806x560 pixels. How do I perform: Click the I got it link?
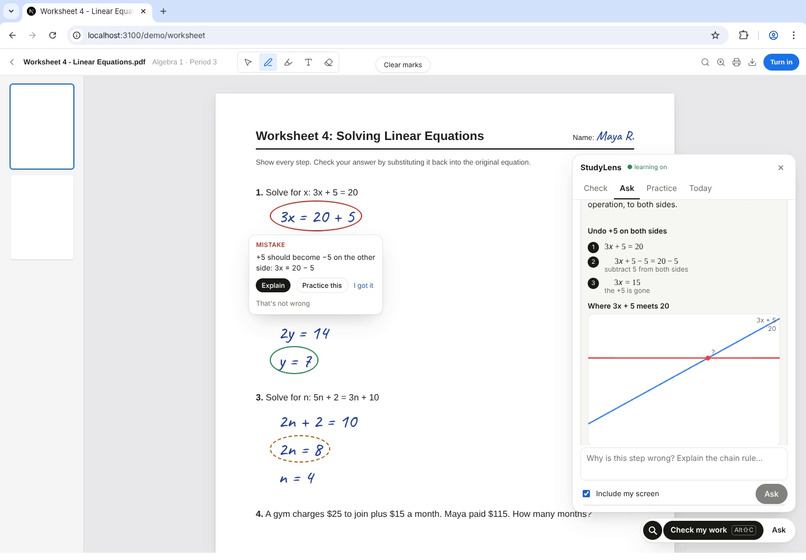(363, 285)
